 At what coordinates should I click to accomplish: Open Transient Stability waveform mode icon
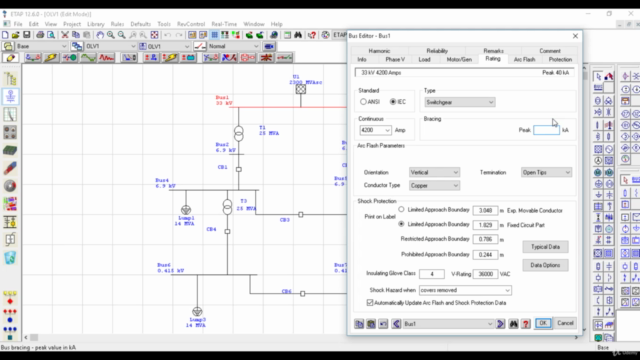[88, 58]
